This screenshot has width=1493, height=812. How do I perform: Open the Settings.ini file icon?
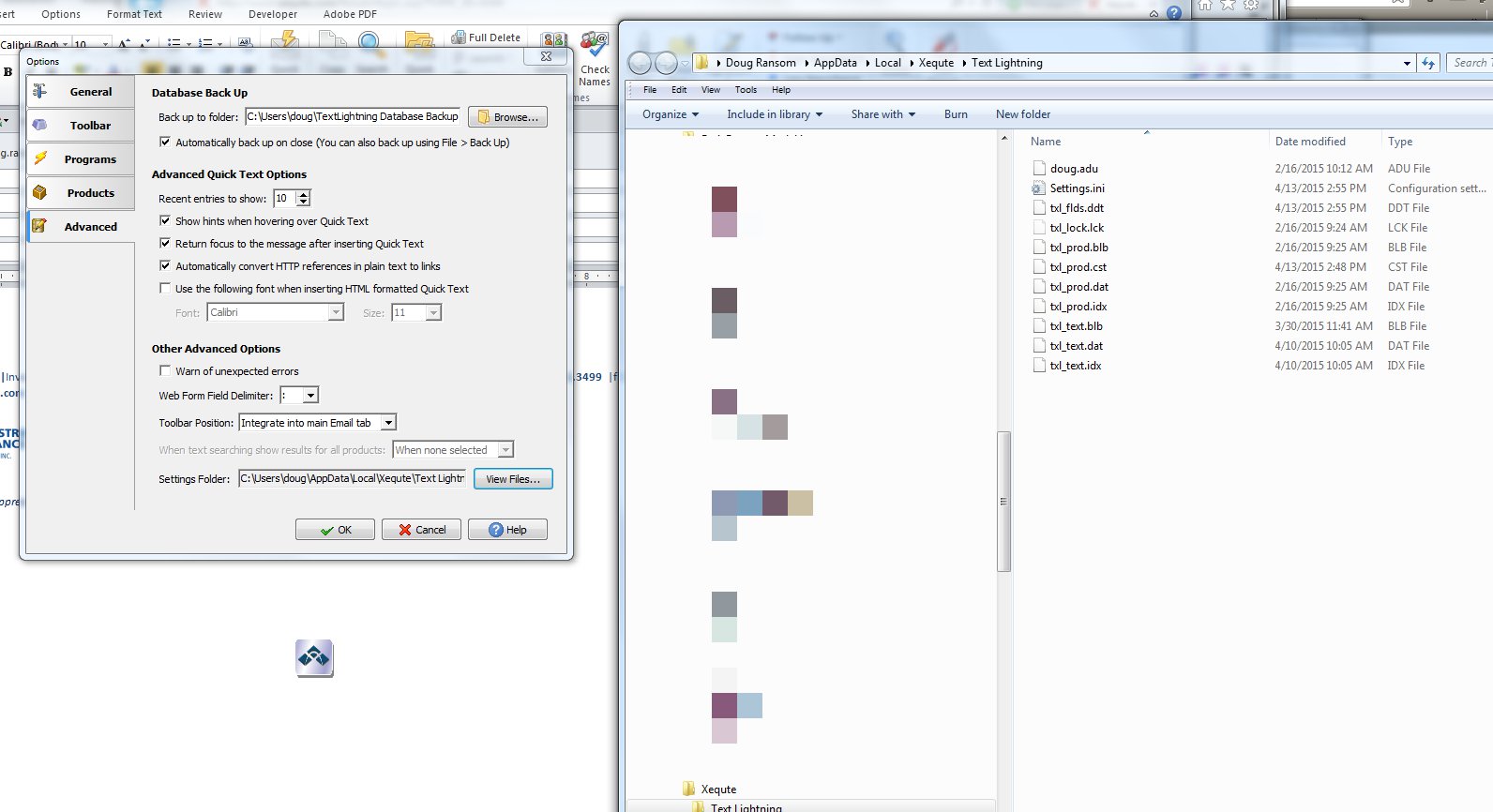1038,188
